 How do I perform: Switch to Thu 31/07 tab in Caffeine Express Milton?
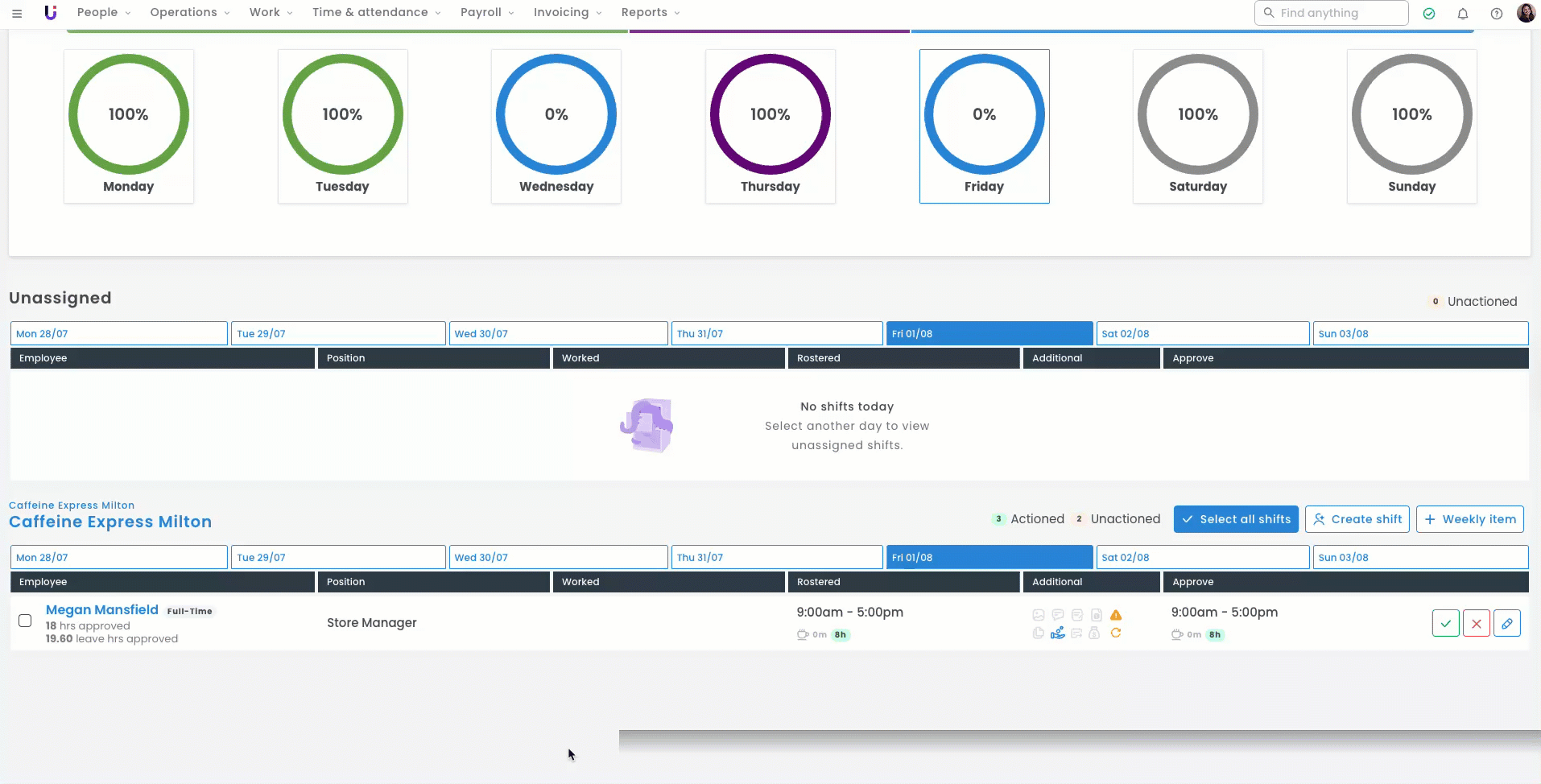(x=776, y=557)
